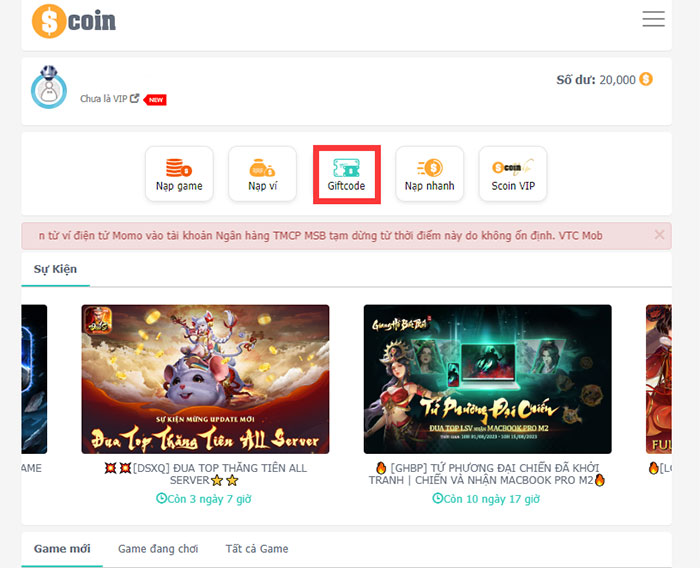Click the Scoin logo
Screen dimensions: 700x568
pos(74,21)
